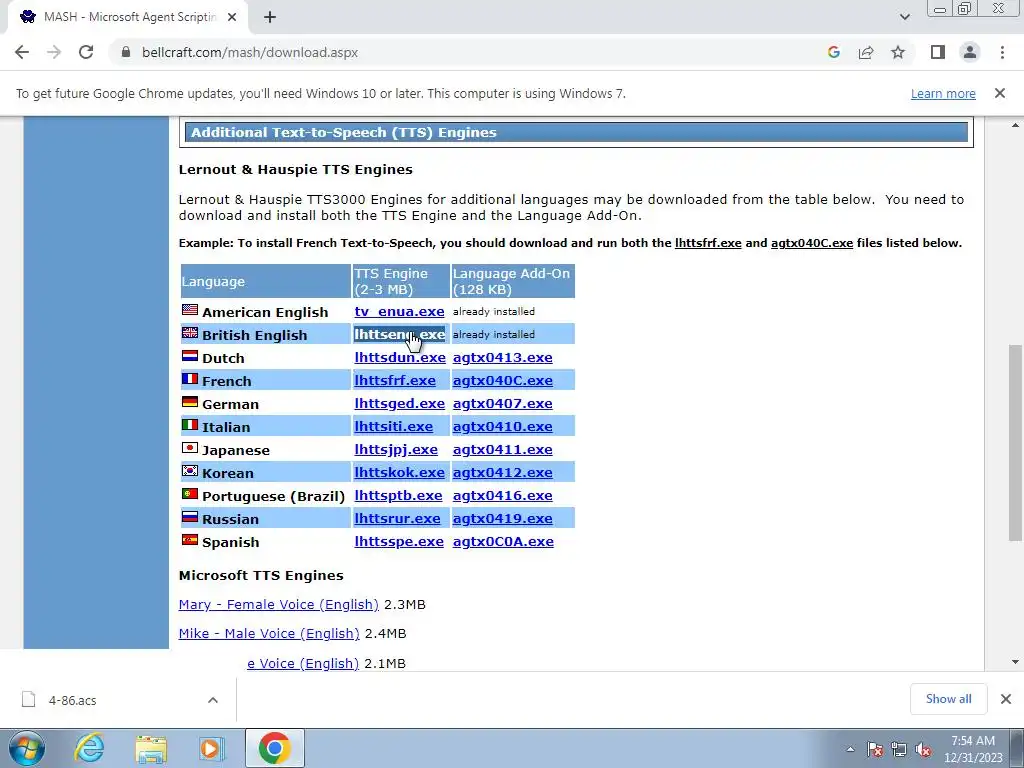Click the British English flag icon
1024x768 pixels.
(x=189, y=333)
